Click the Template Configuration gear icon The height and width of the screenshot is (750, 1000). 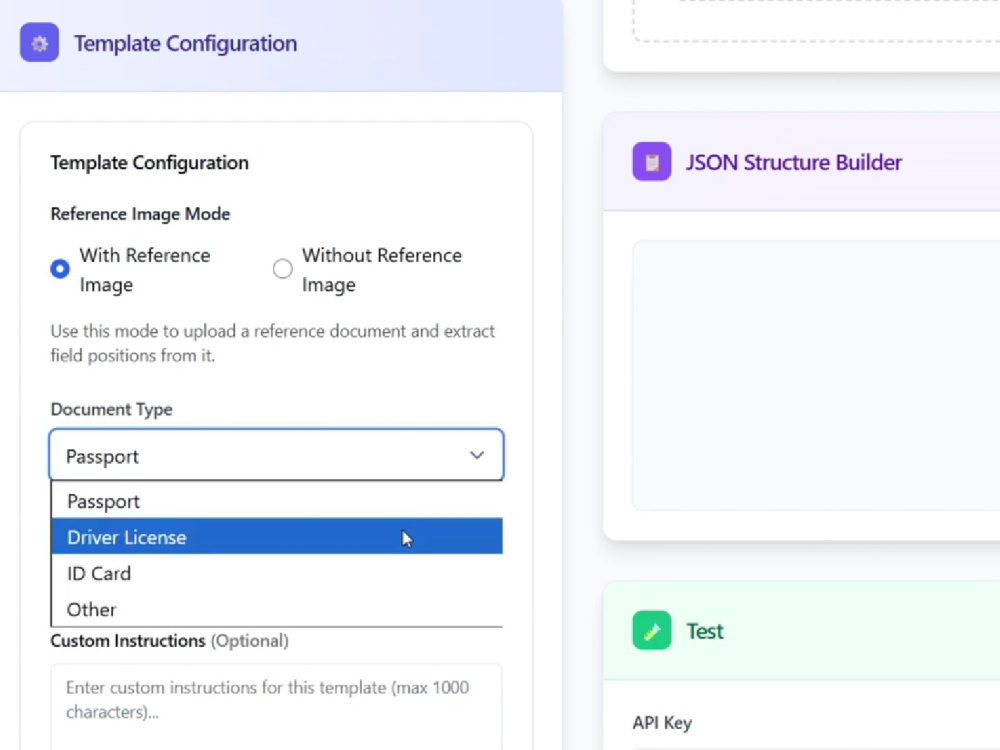(40, 43)
